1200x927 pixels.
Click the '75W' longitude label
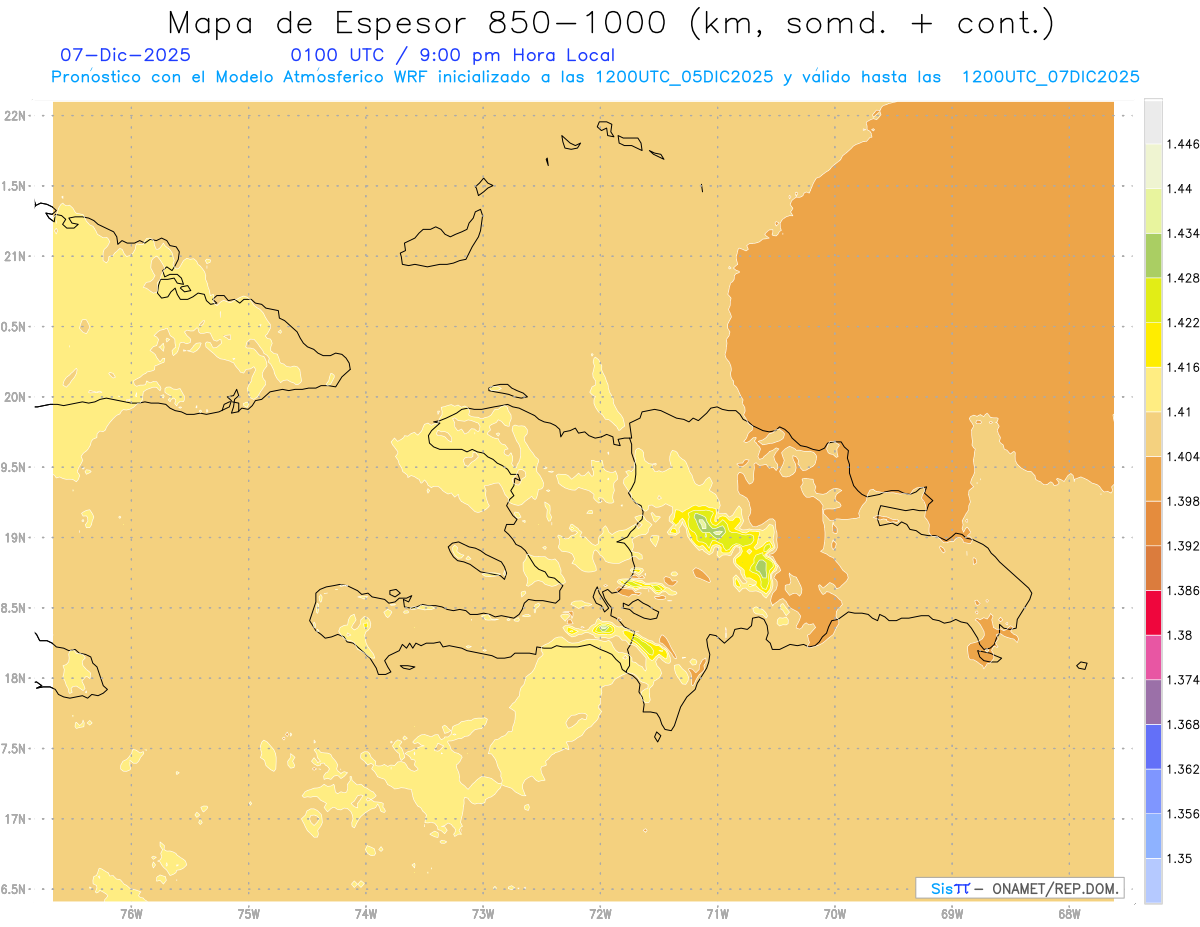(x=249, y=913)
